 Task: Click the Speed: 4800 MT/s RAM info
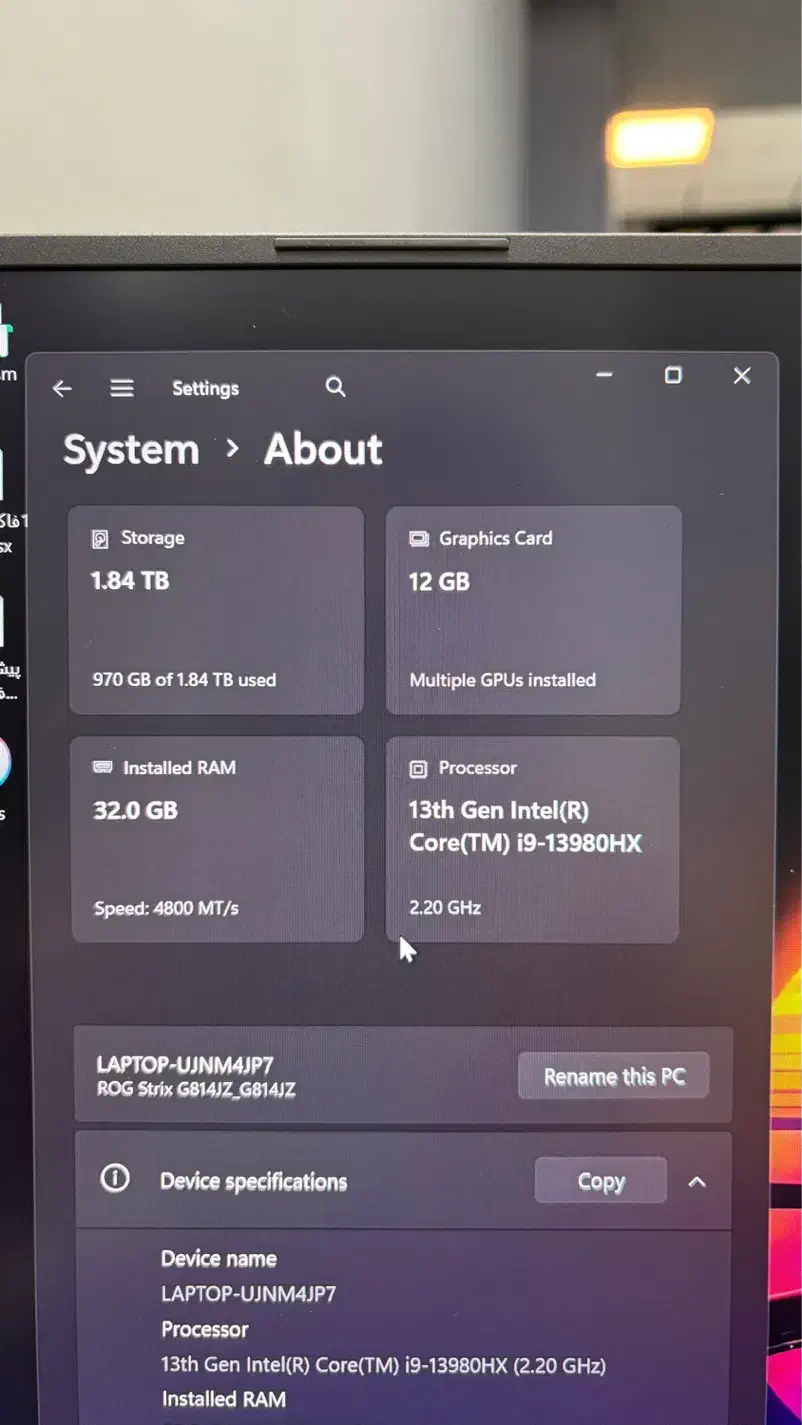coord(166,909)
